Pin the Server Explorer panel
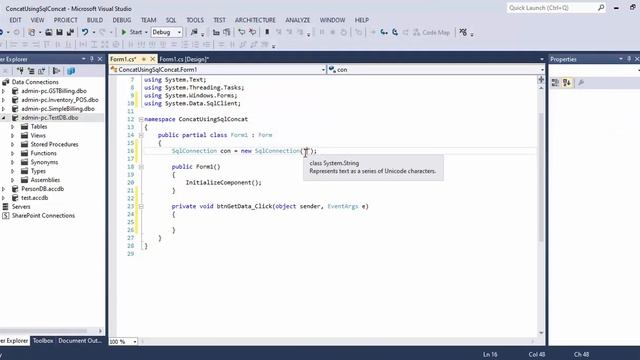Viewport: 640px width, 360px height. (91, 59)
